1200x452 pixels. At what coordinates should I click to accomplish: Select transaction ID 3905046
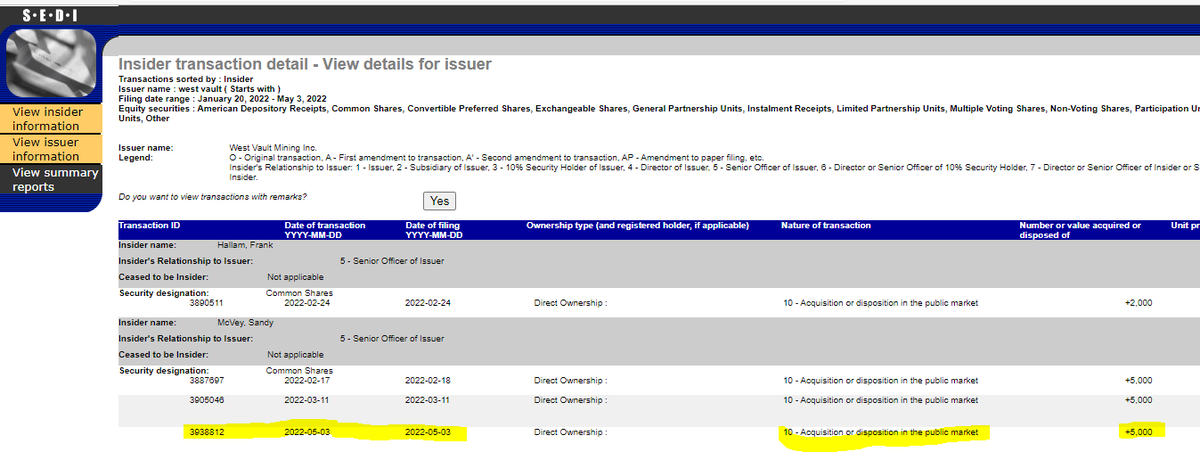(205, 400)
